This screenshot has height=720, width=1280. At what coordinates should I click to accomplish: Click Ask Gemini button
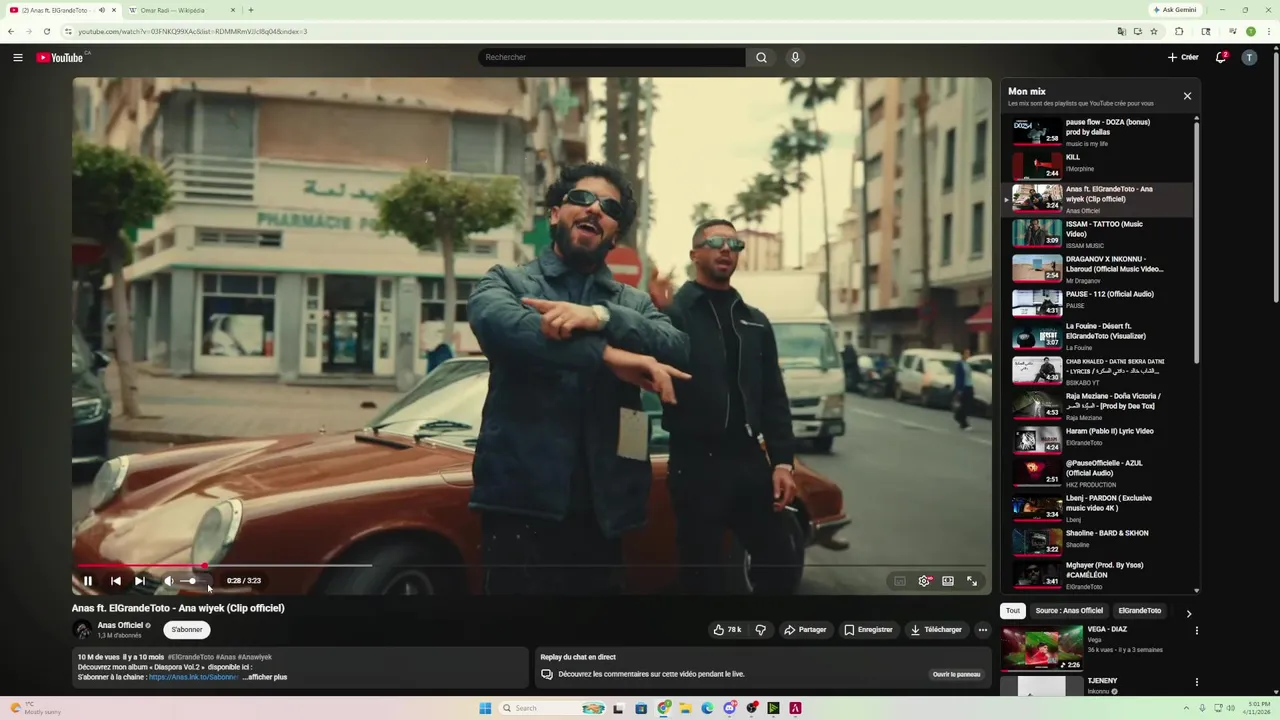point(1175,10)
